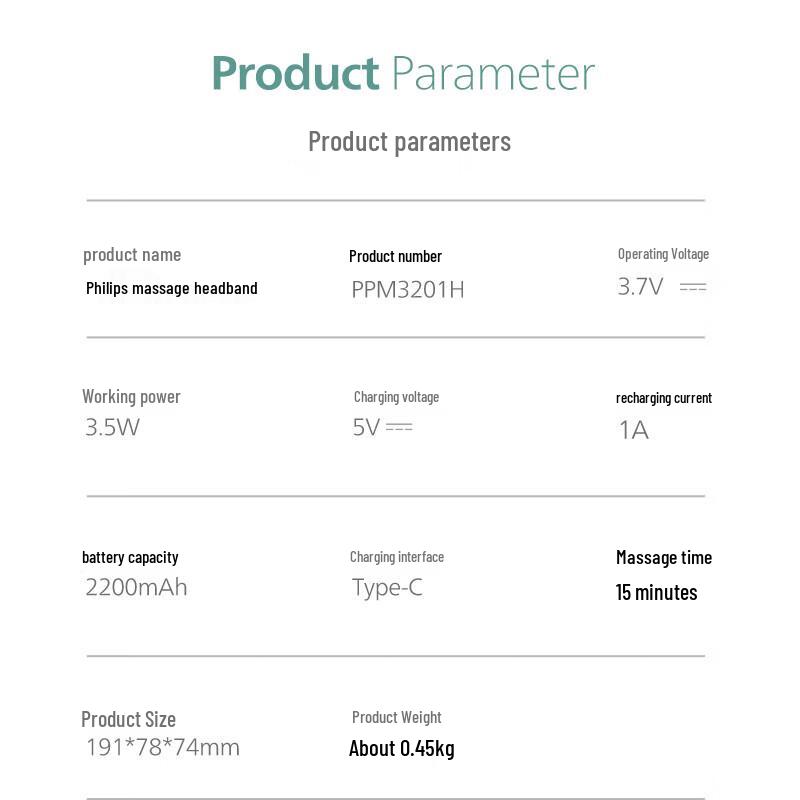Select the 2200mAh value
The height and width of the screenshot is (800, 800).
click(136, 587)
